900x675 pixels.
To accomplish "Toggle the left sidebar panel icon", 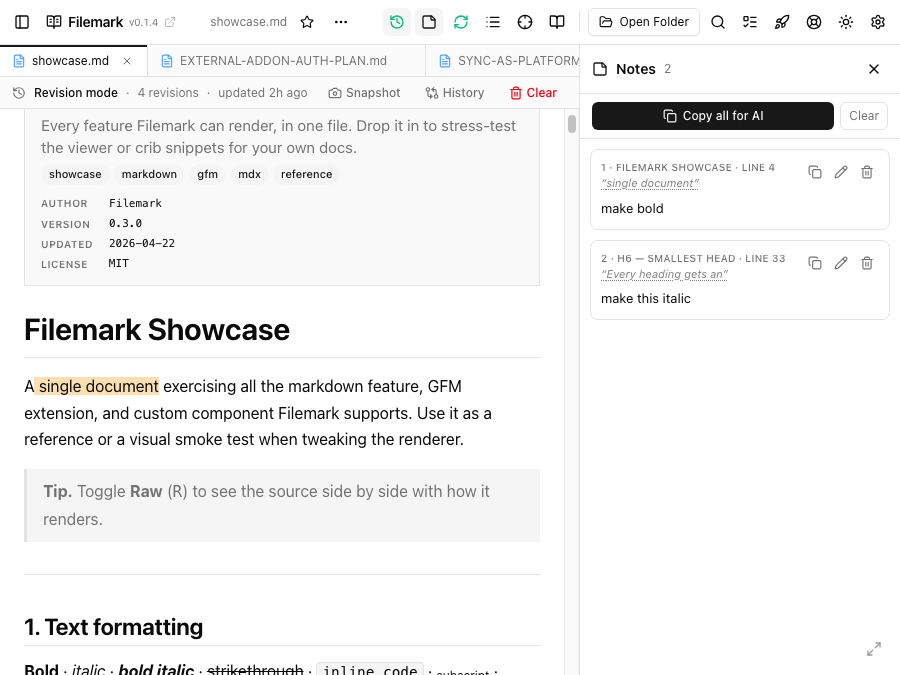I will [22, 22].
